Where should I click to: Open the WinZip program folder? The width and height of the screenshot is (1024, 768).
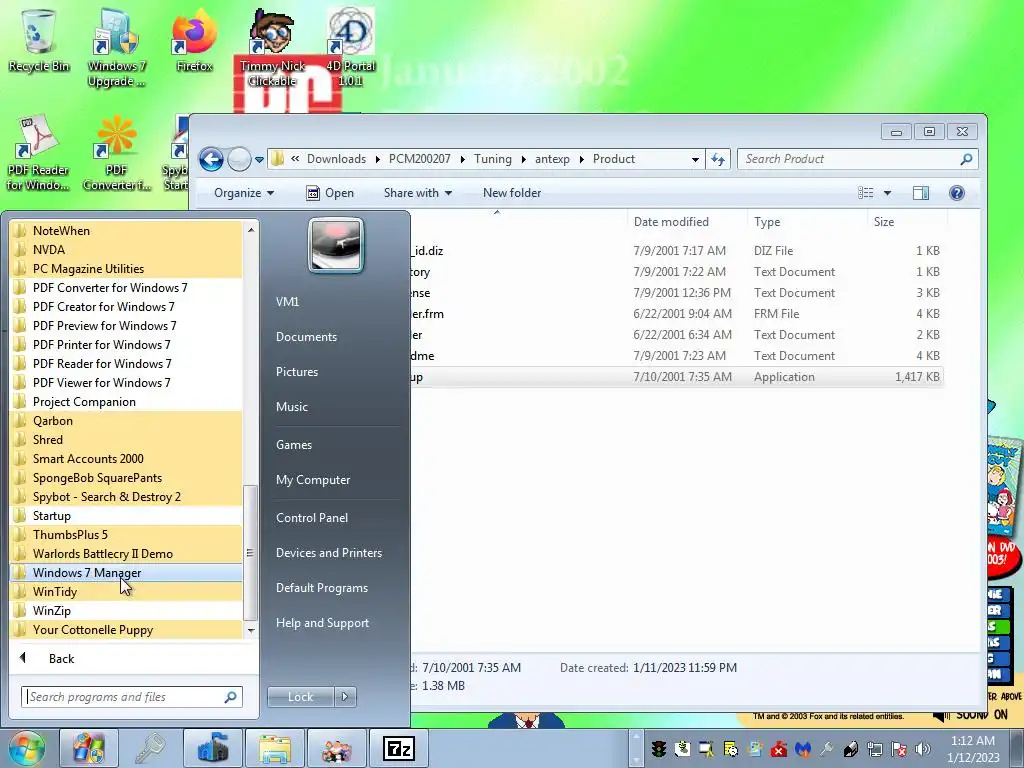coord(127,611)
